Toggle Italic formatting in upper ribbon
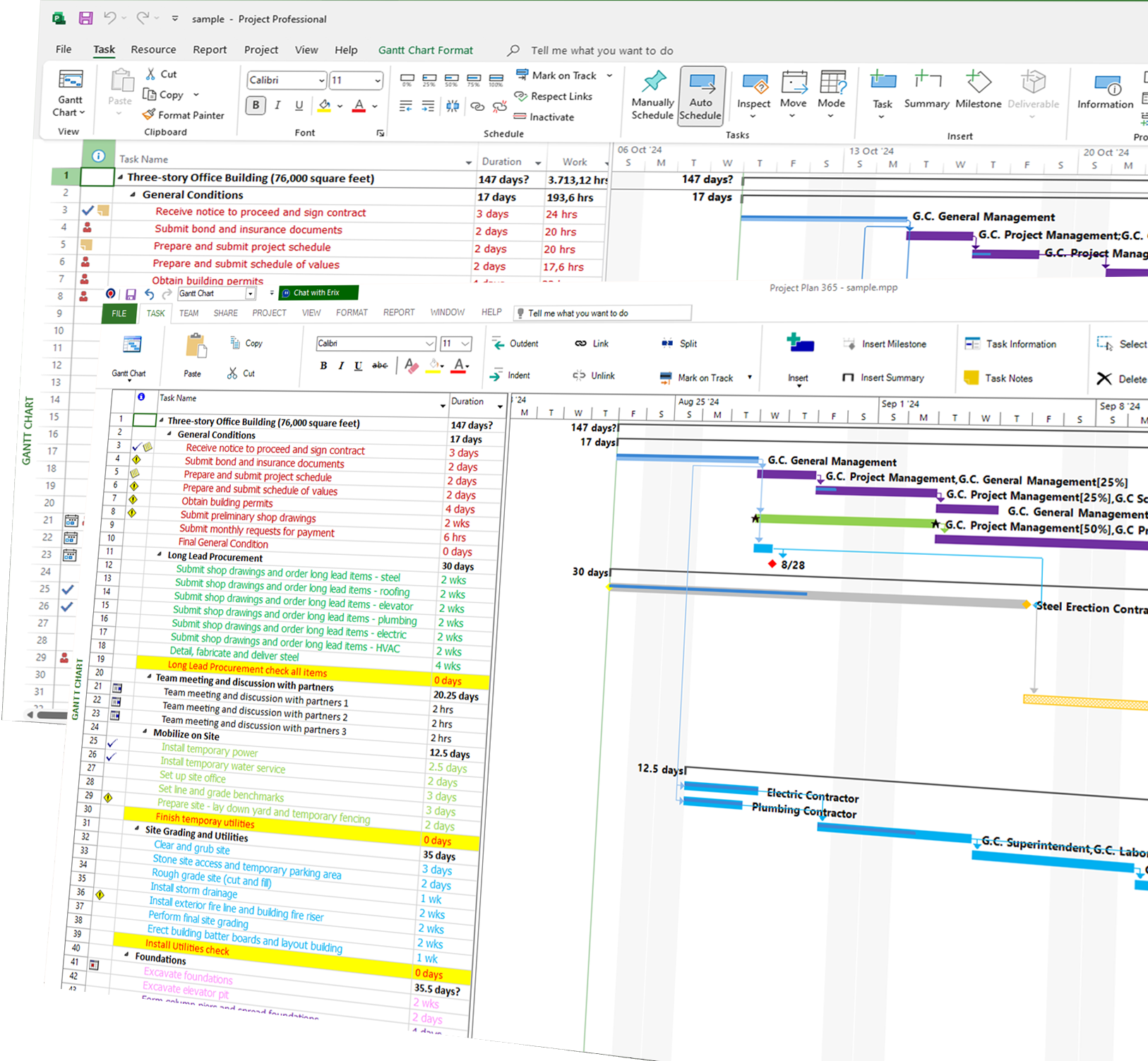The image size is (1148, 1061). (277, 105)
